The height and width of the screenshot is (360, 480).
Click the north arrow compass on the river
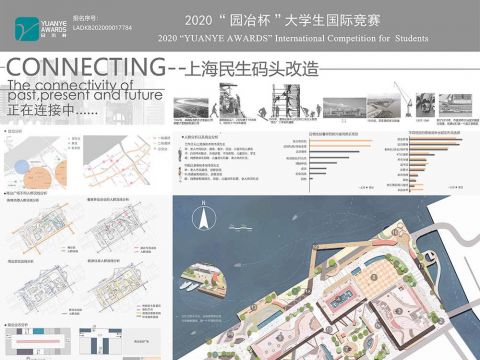(x=204, y=216)
